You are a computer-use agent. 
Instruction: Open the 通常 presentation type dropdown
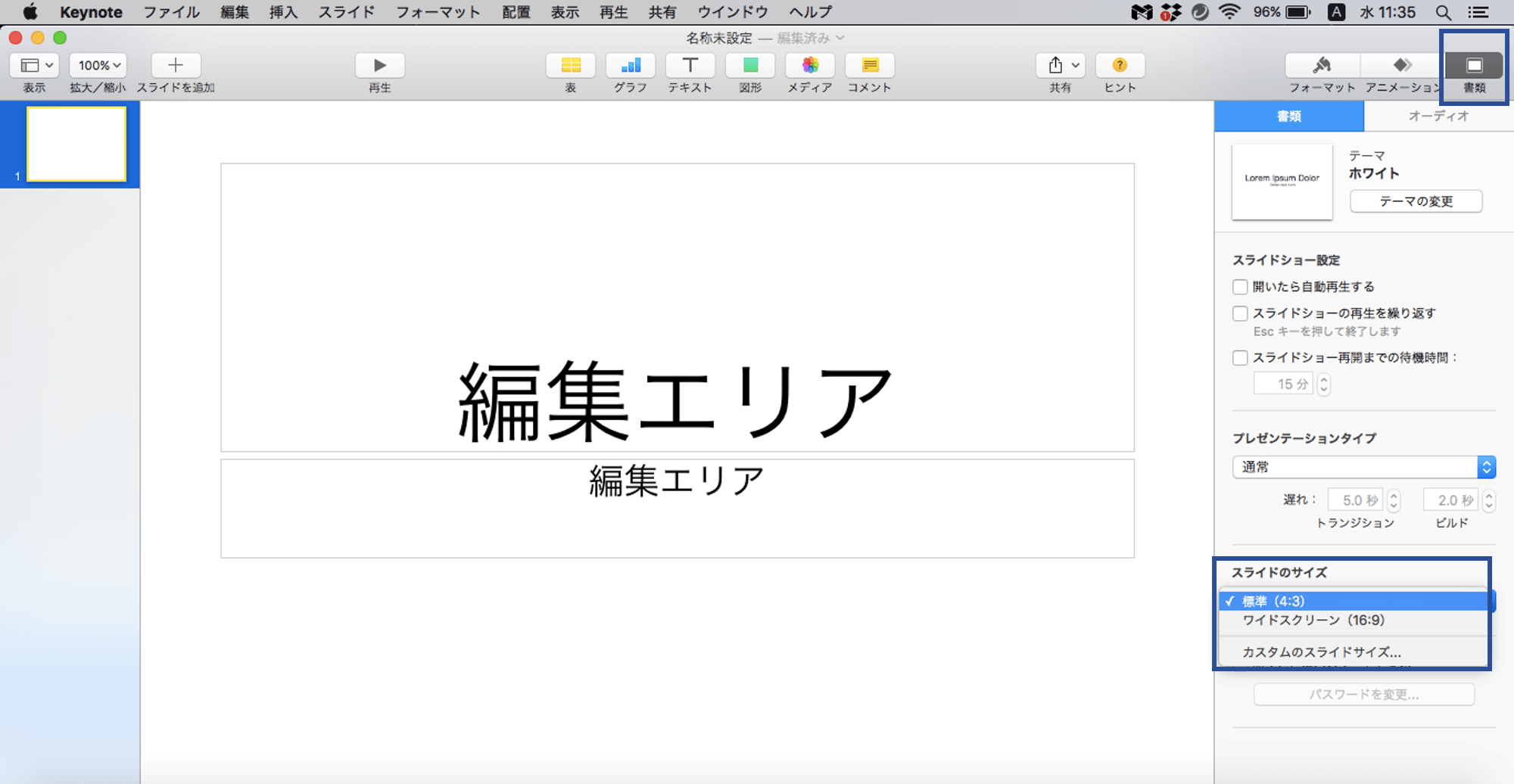[x=1364, y=467]
